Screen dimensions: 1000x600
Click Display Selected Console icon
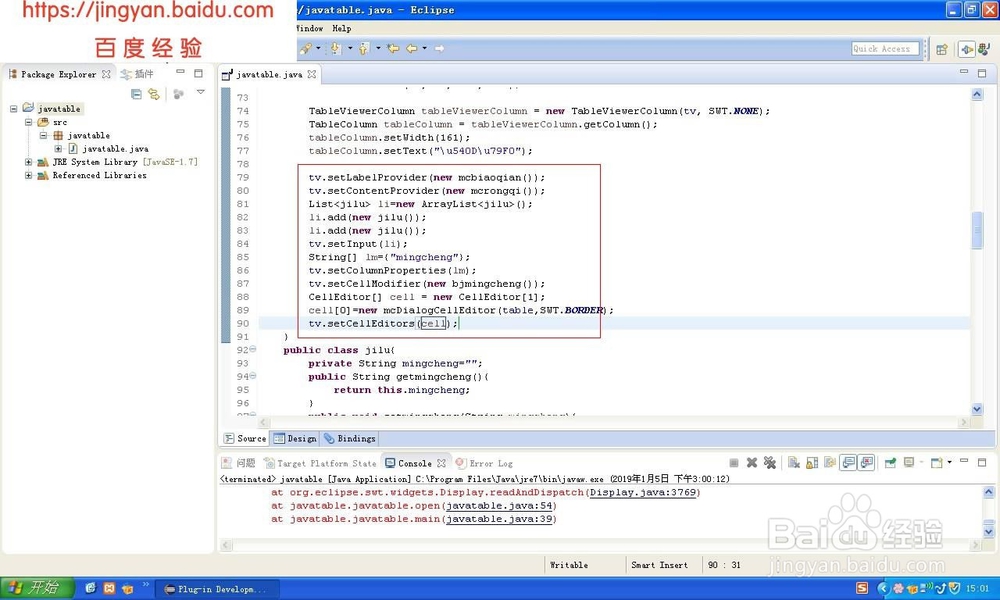point(909,463)
